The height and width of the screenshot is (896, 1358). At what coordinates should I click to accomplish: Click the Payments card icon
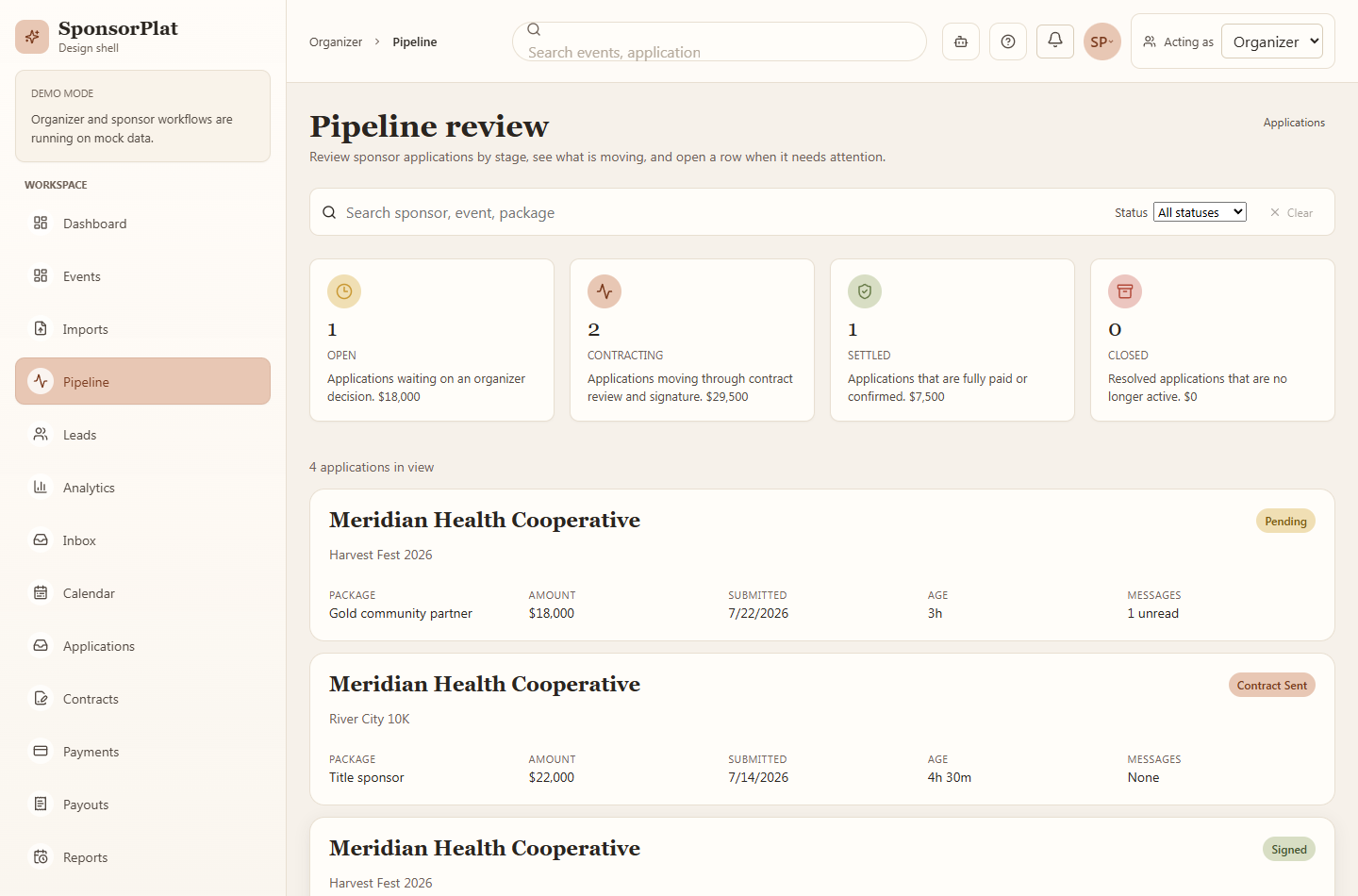pos(41,751)
